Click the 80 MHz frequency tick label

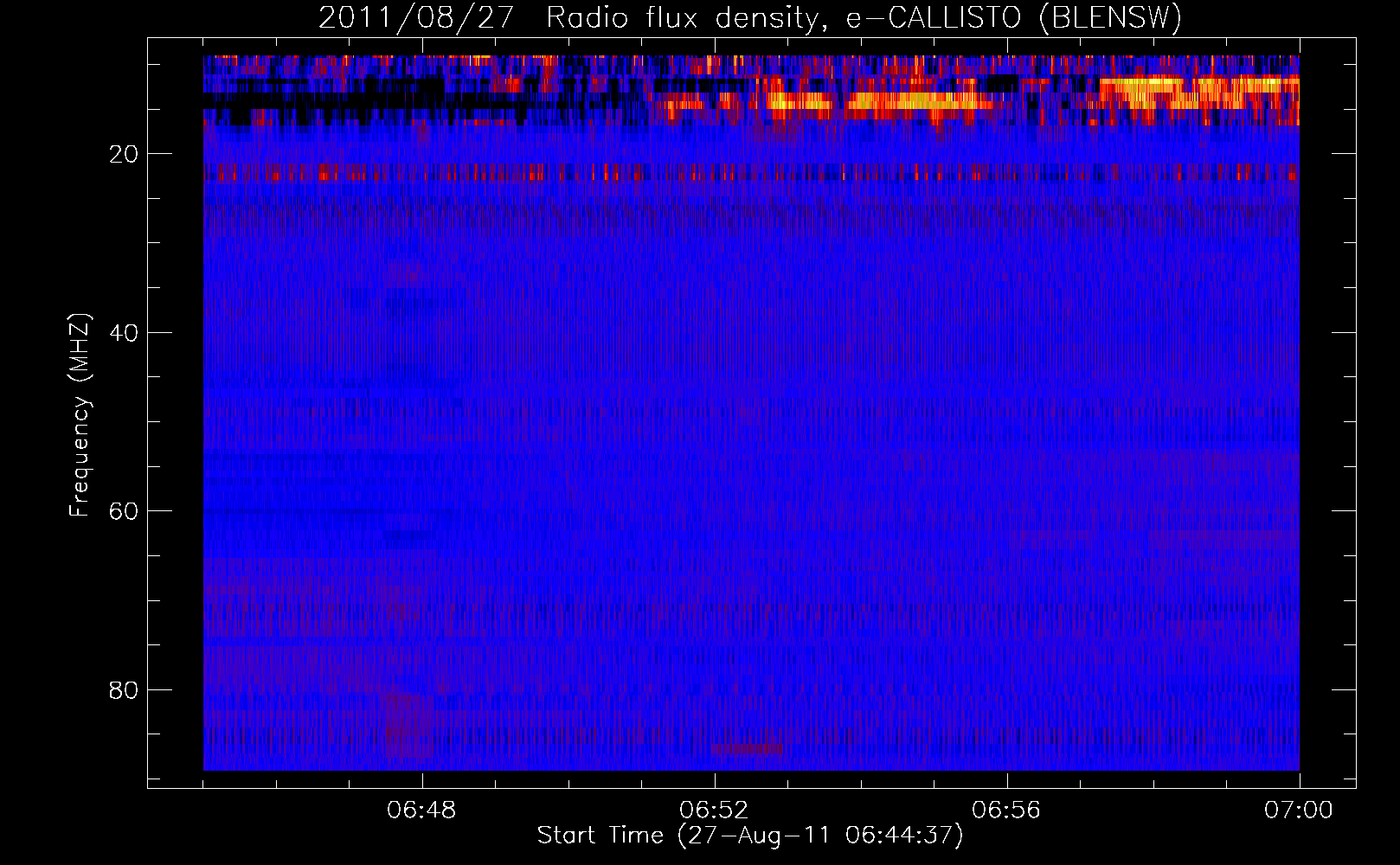coord(124,690)
